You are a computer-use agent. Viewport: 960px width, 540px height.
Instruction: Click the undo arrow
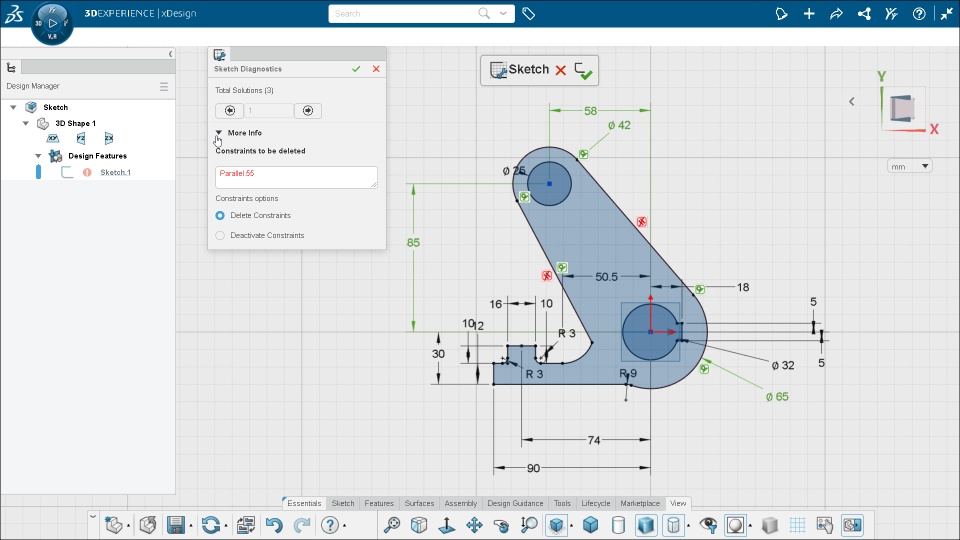pyautogui.click(x=274, y=525)
